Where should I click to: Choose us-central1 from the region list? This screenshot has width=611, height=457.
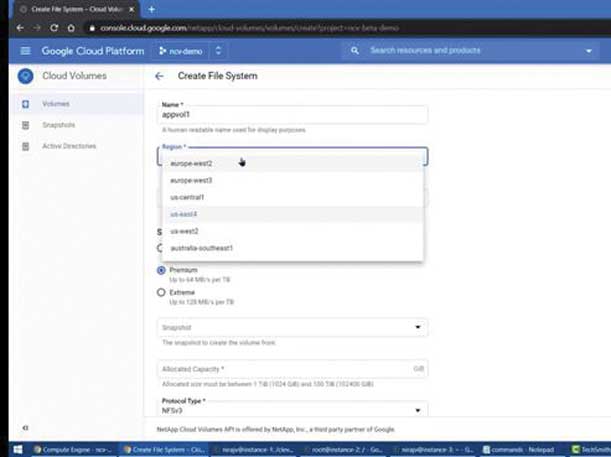point(188,197)
